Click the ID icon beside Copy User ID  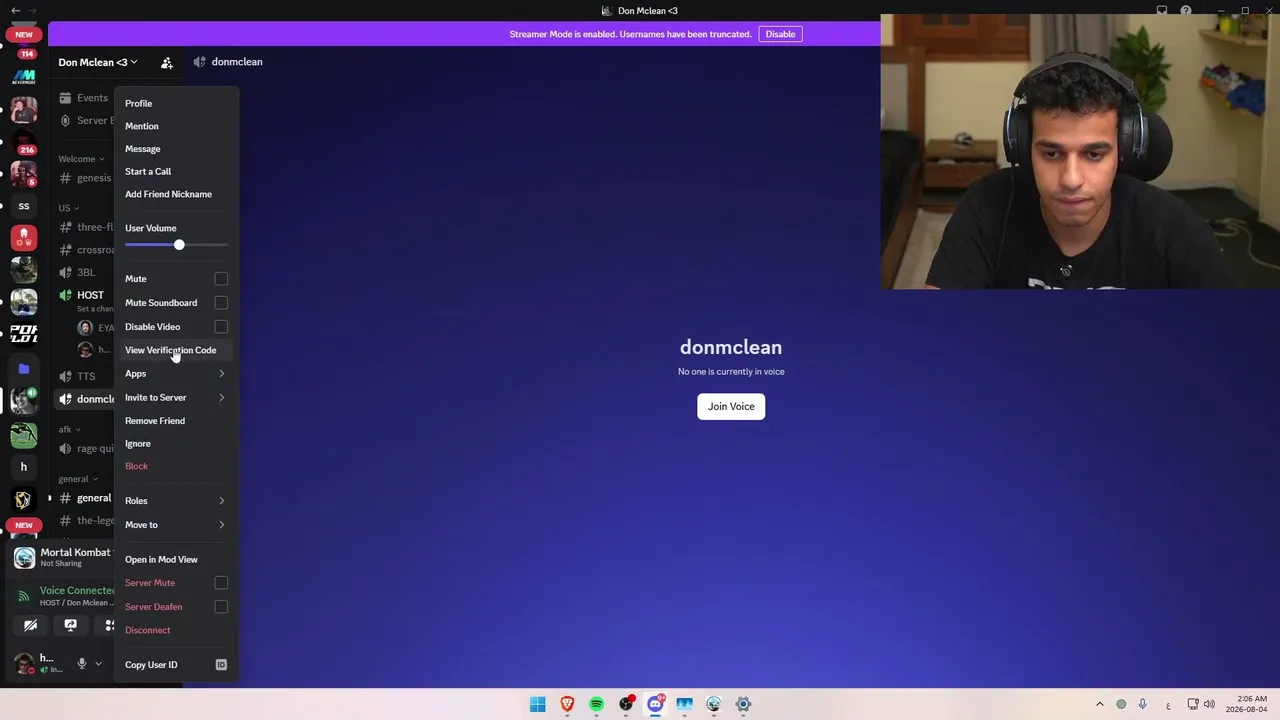[x=221, y=665]
